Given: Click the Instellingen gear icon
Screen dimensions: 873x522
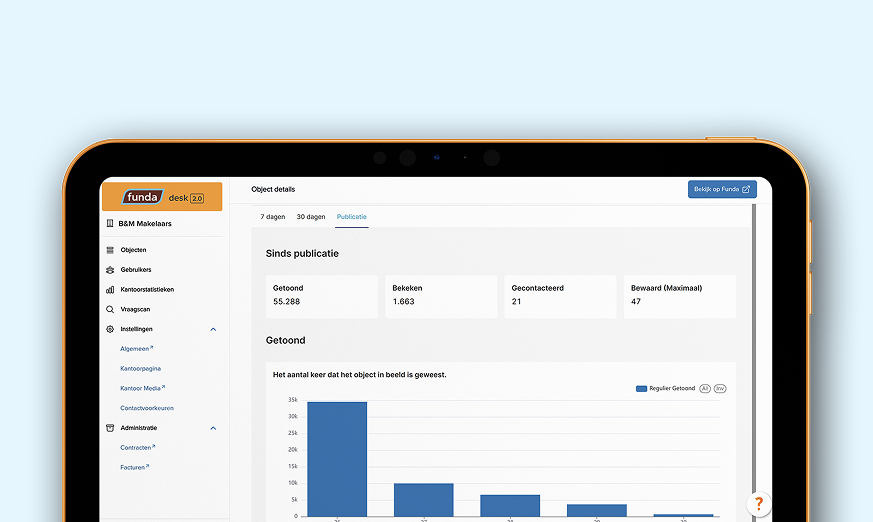Looking at the screenshot, I should click(110, 329).
